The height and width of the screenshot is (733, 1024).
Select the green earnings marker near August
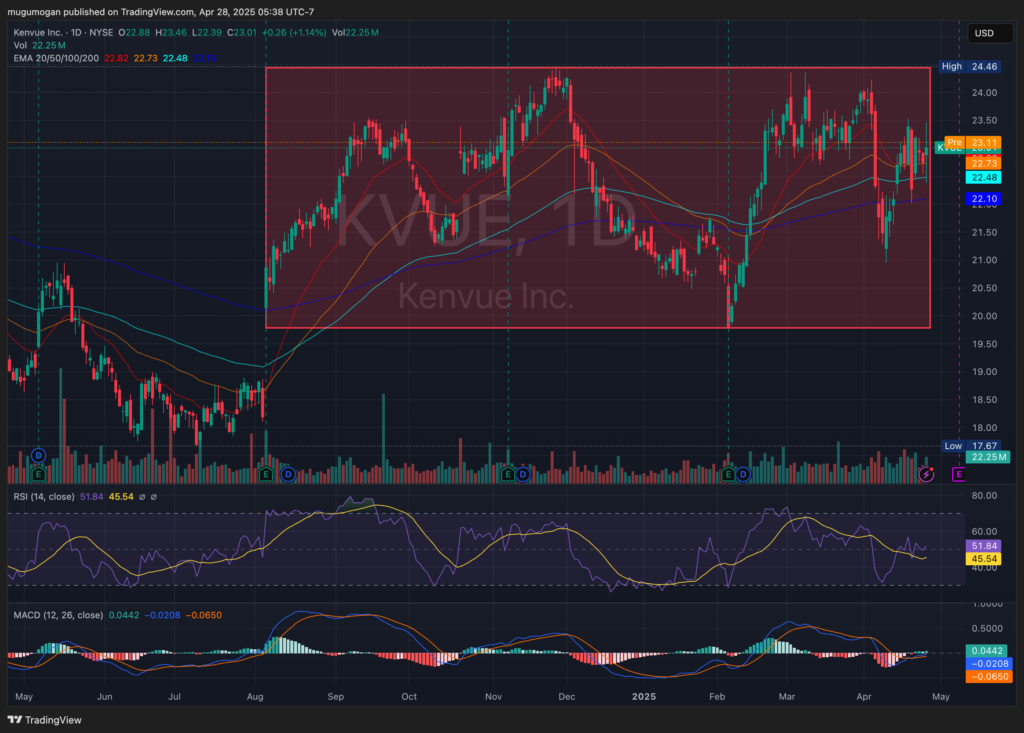(265, 474)
